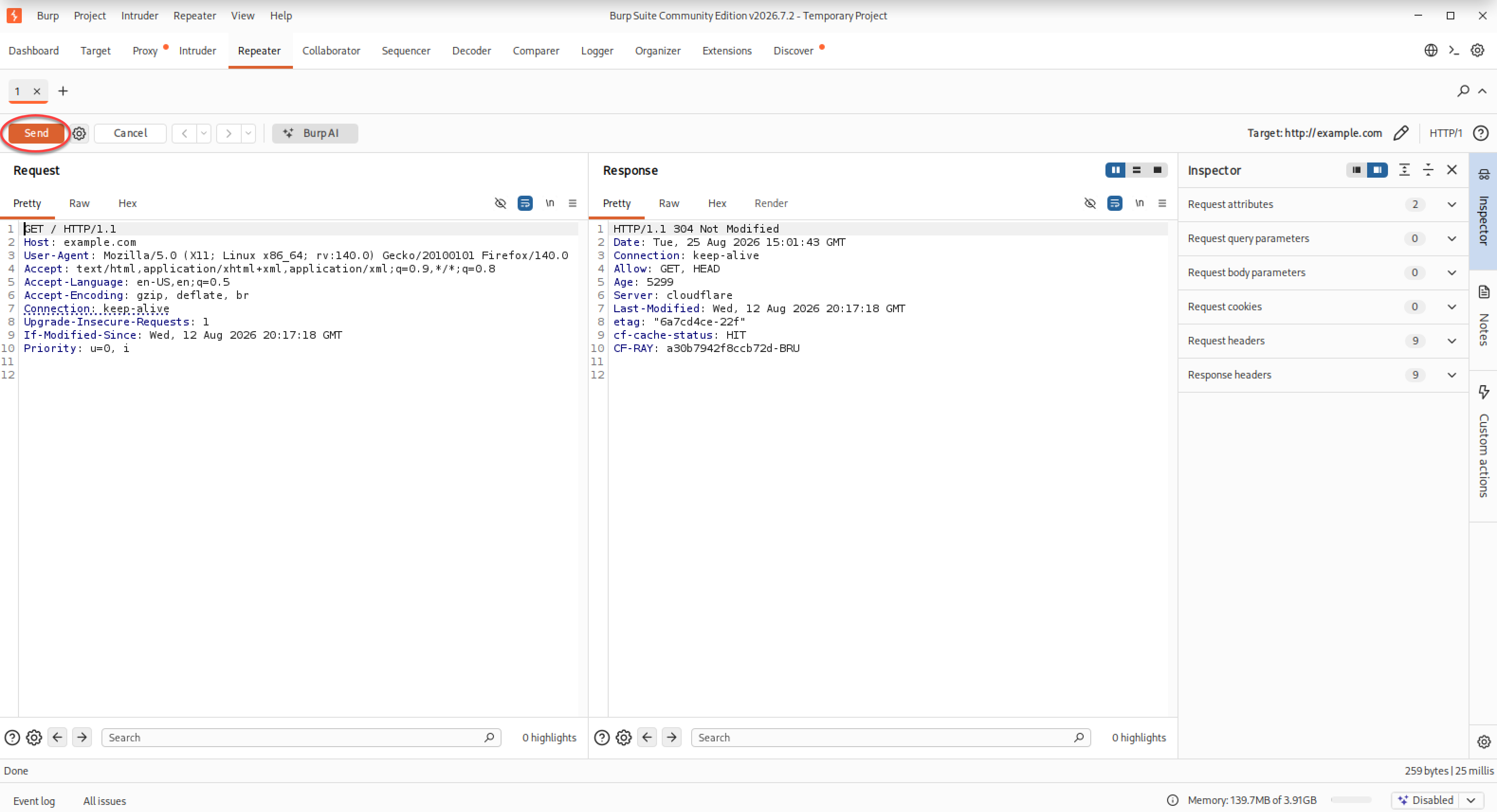1497x812 pixels.
Task: Click the Request pane Search field
Action: click(301, 738)
